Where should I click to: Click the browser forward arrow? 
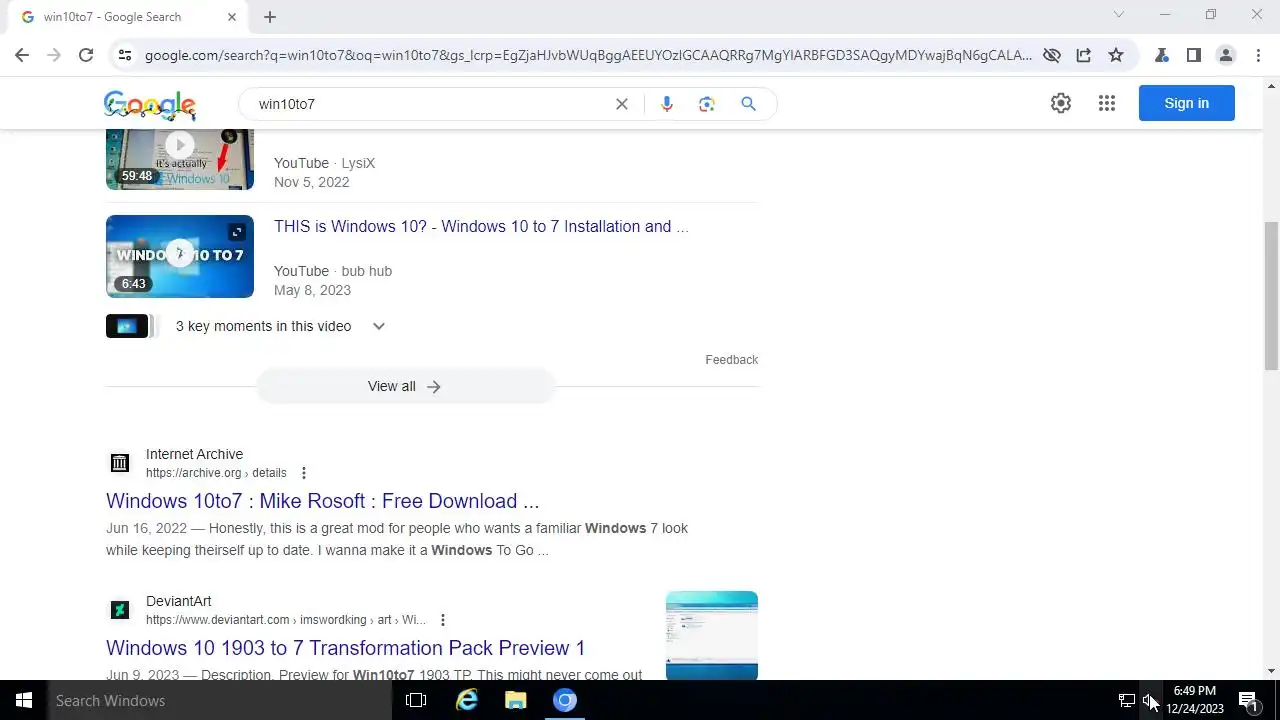pyautogui.click(x=54, y=55)
